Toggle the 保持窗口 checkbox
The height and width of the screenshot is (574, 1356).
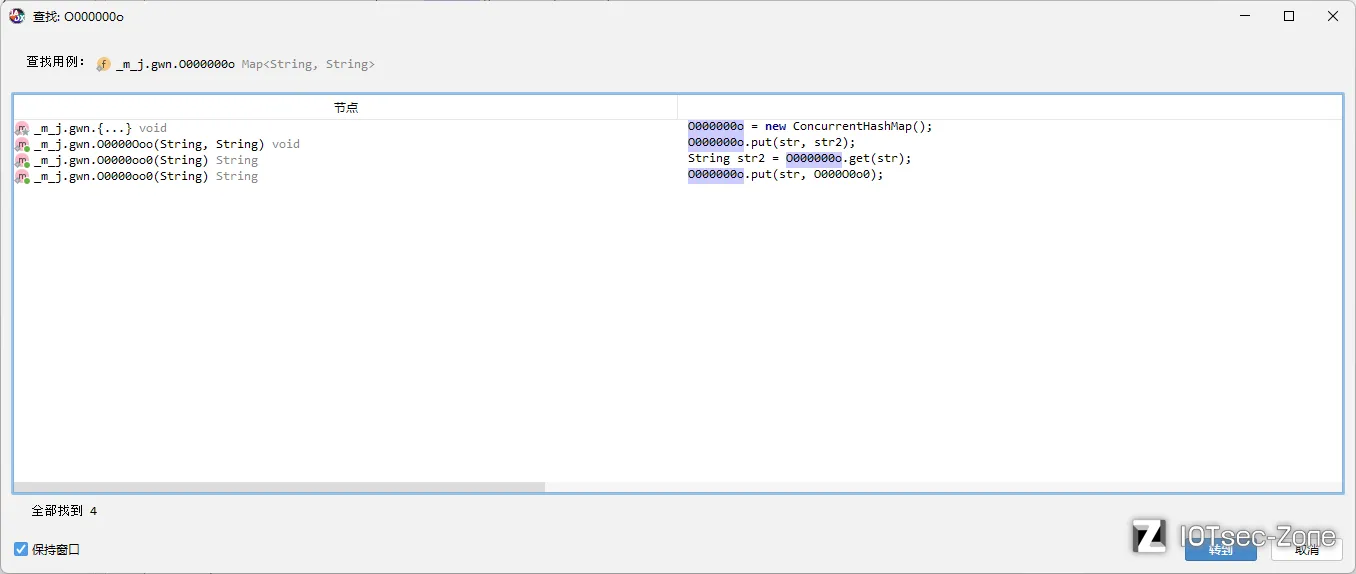coord(21,549)
